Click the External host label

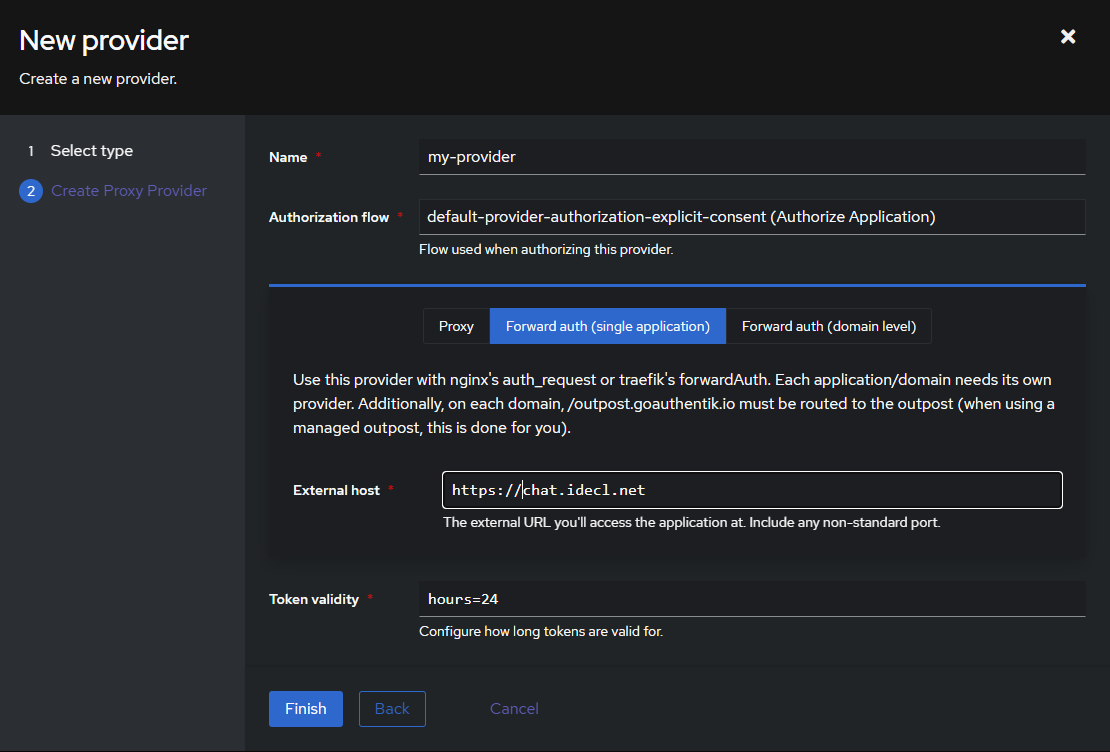[x=336, y=490]
